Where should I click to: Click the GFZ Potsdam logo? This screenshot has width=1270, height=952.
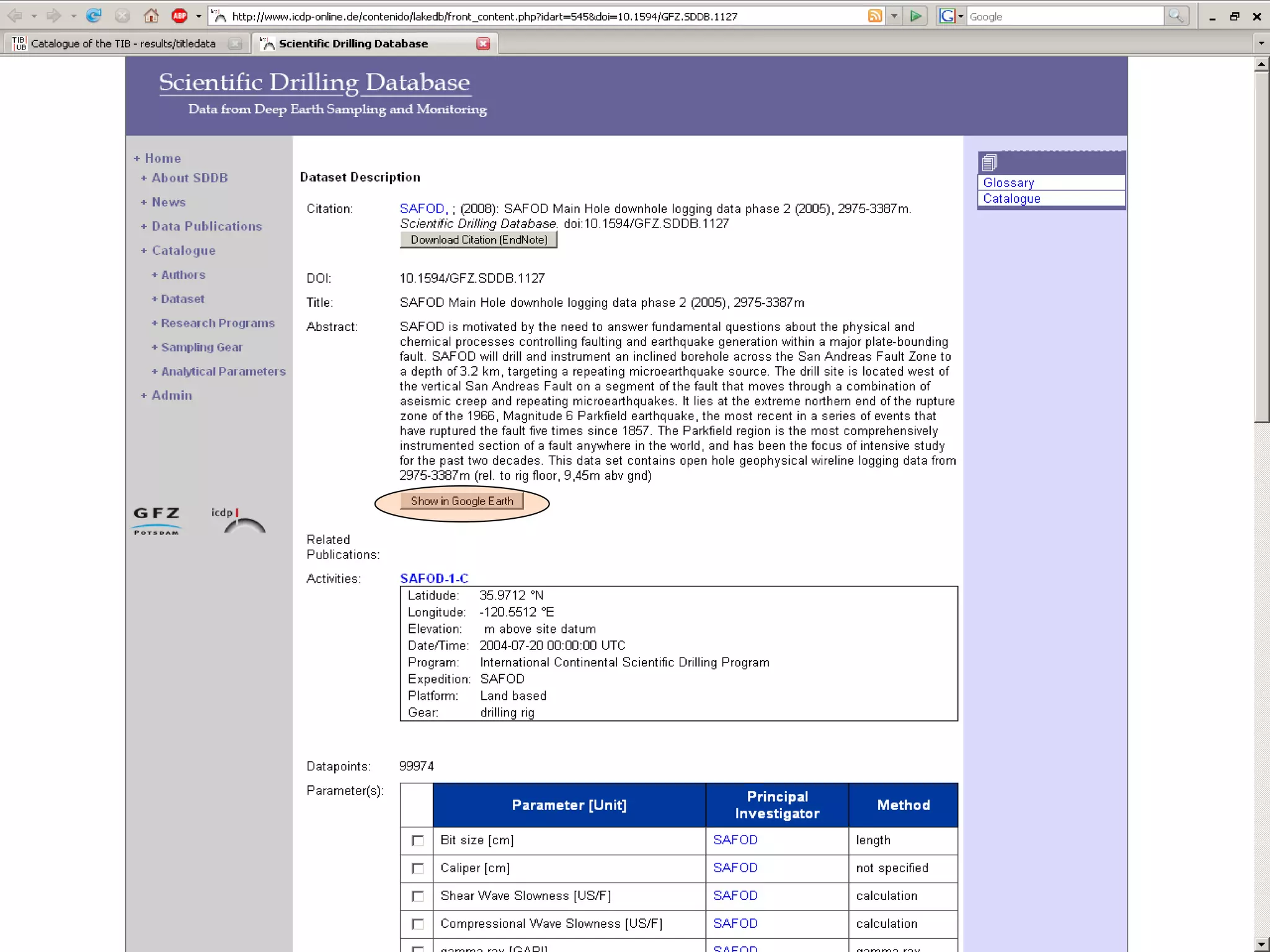tap(156, 520)
